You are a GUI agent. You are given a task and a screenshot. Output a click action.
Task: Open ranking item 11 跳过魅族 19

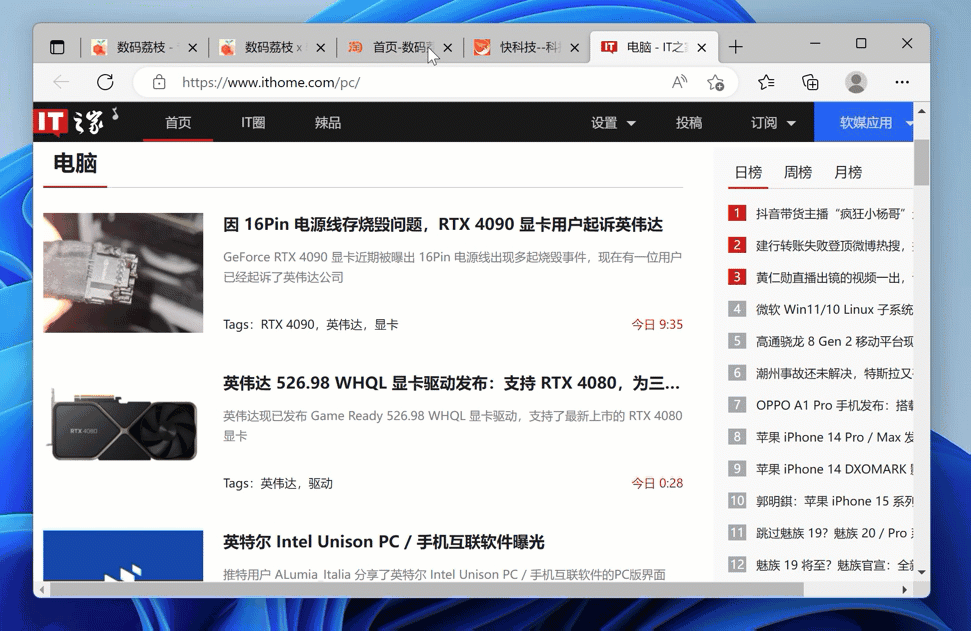(x=834, y=533)
